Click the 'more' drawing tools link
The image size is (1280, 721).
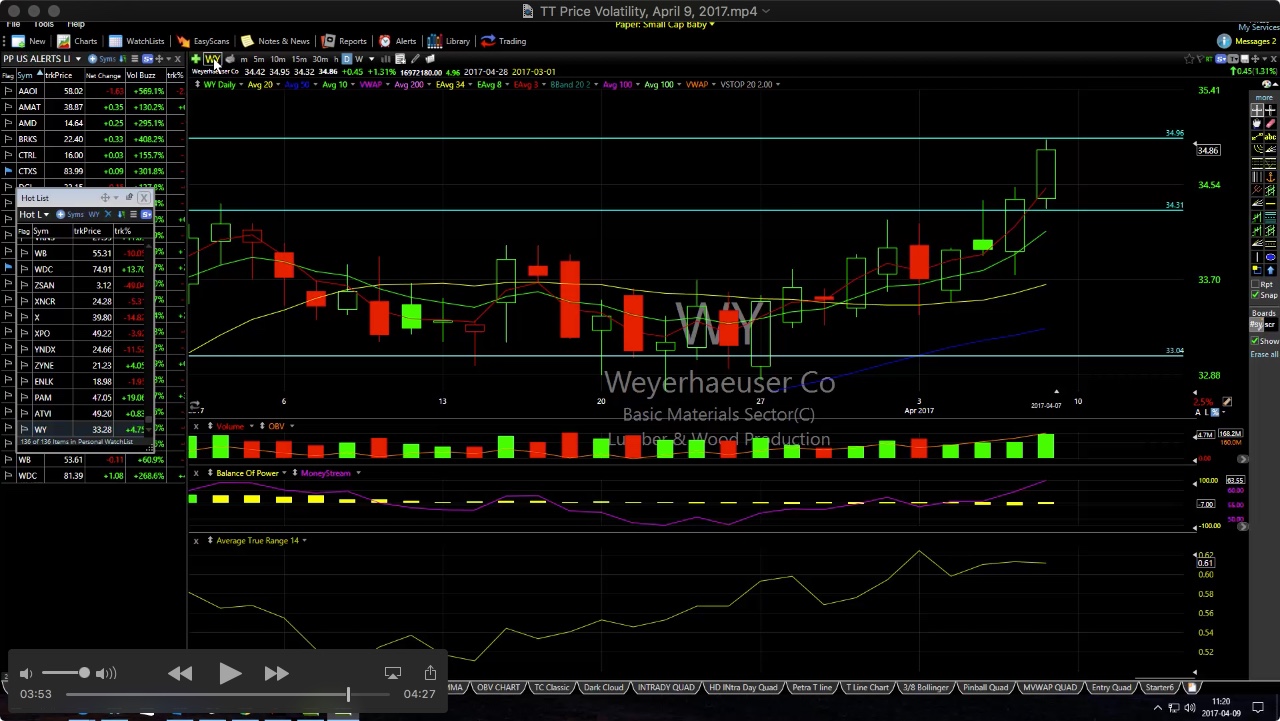pos(1264,97)
